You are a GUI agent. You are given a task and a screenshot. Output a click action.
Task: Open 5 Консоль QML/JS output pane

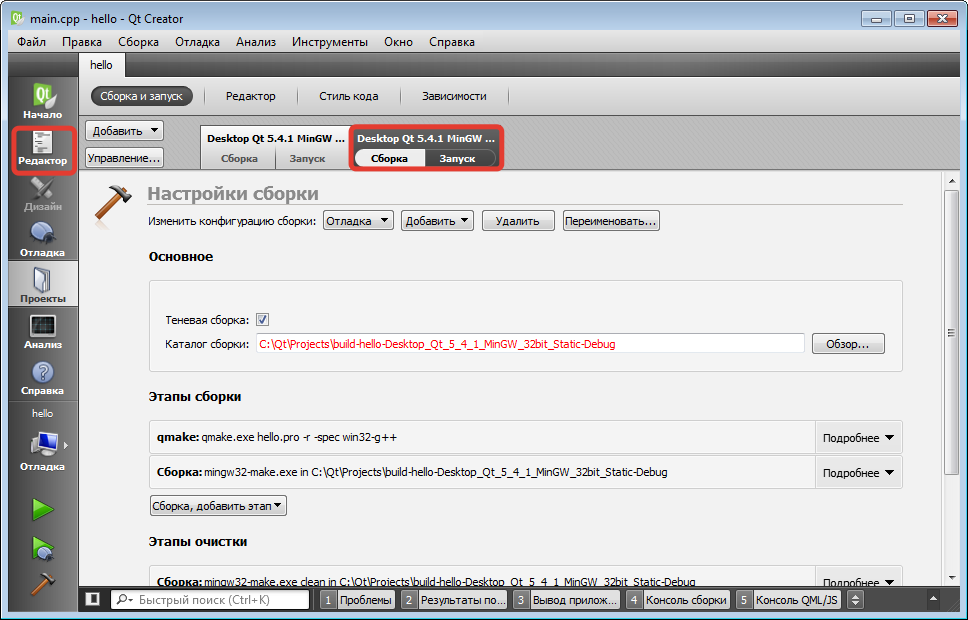tap(789, 599)
